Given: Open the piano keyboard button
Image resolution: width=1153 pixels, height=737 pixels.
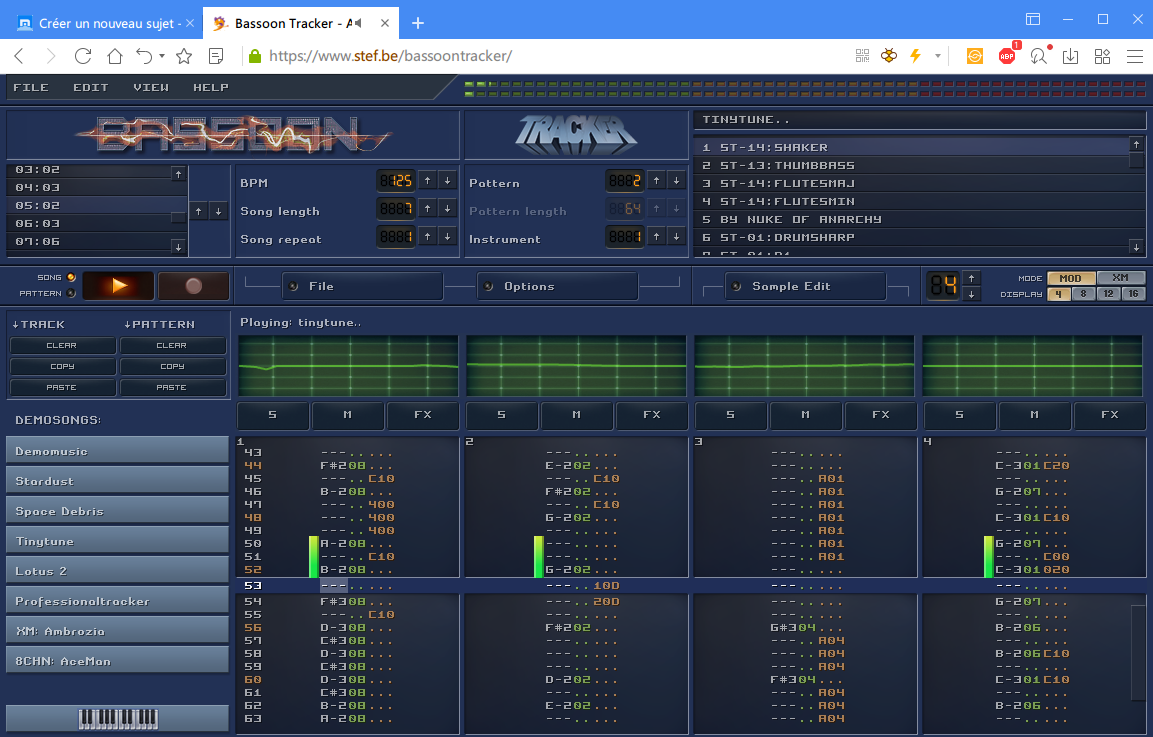Looking at the screenshot, I should pos(118,718).
